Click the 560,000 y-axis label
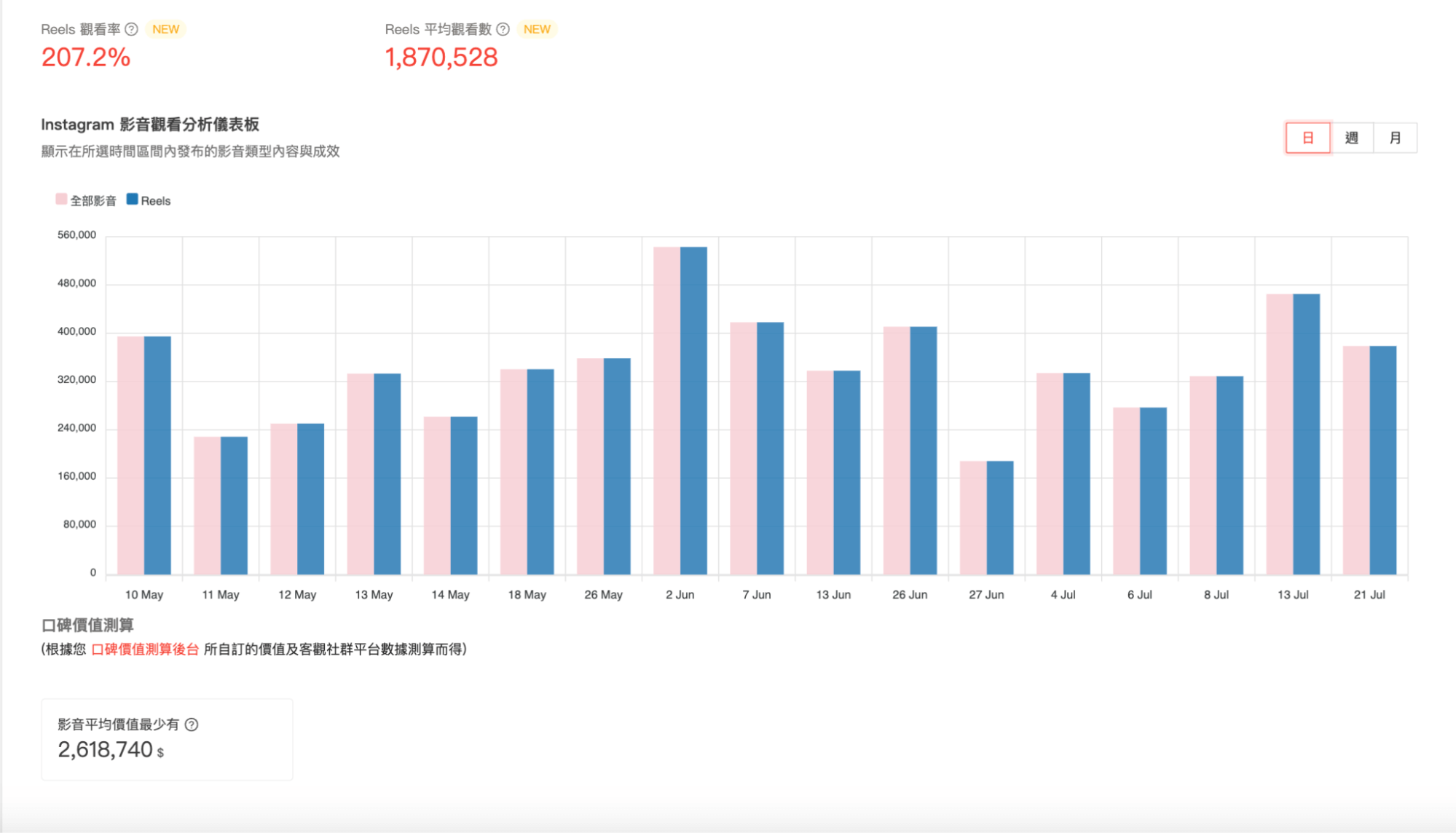 pyautogui.click(x=76, y=235)
